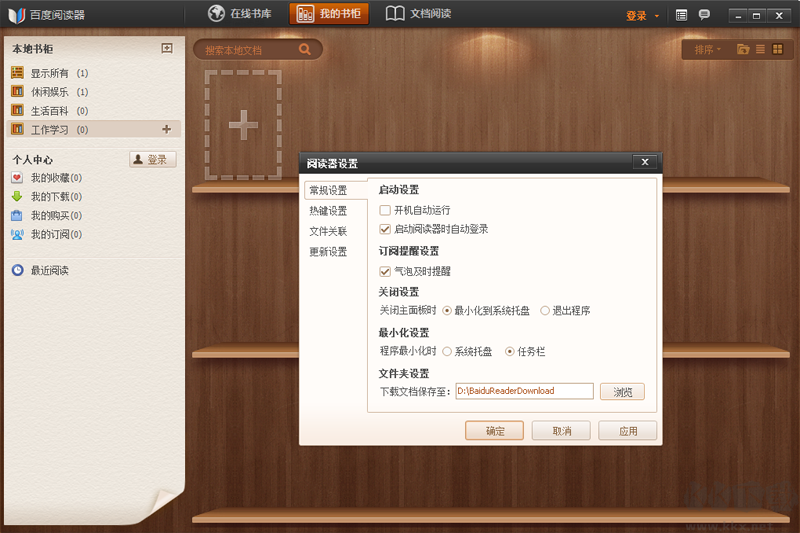Switch to the 我的书柜 tab
The image size is (800, 533).
(x=329, y=14)
